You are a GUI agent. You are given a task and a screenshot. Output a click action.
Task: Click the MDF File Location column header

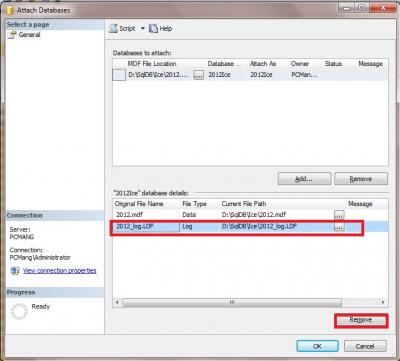pyautogui.click(x=152, y=64)
